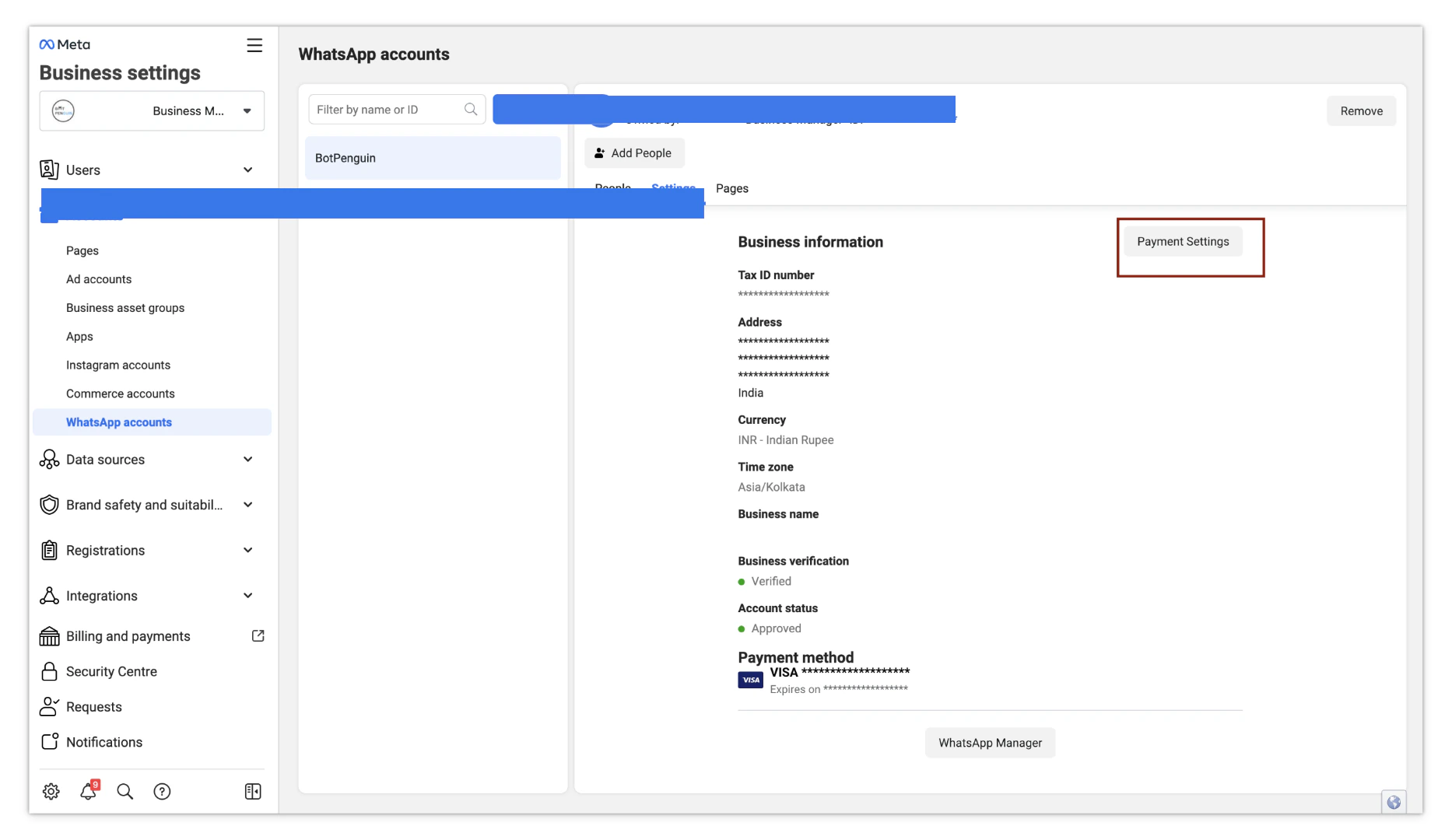
Task: Click the search magnifier at sidebar bottom
Action: pos(125,791)
